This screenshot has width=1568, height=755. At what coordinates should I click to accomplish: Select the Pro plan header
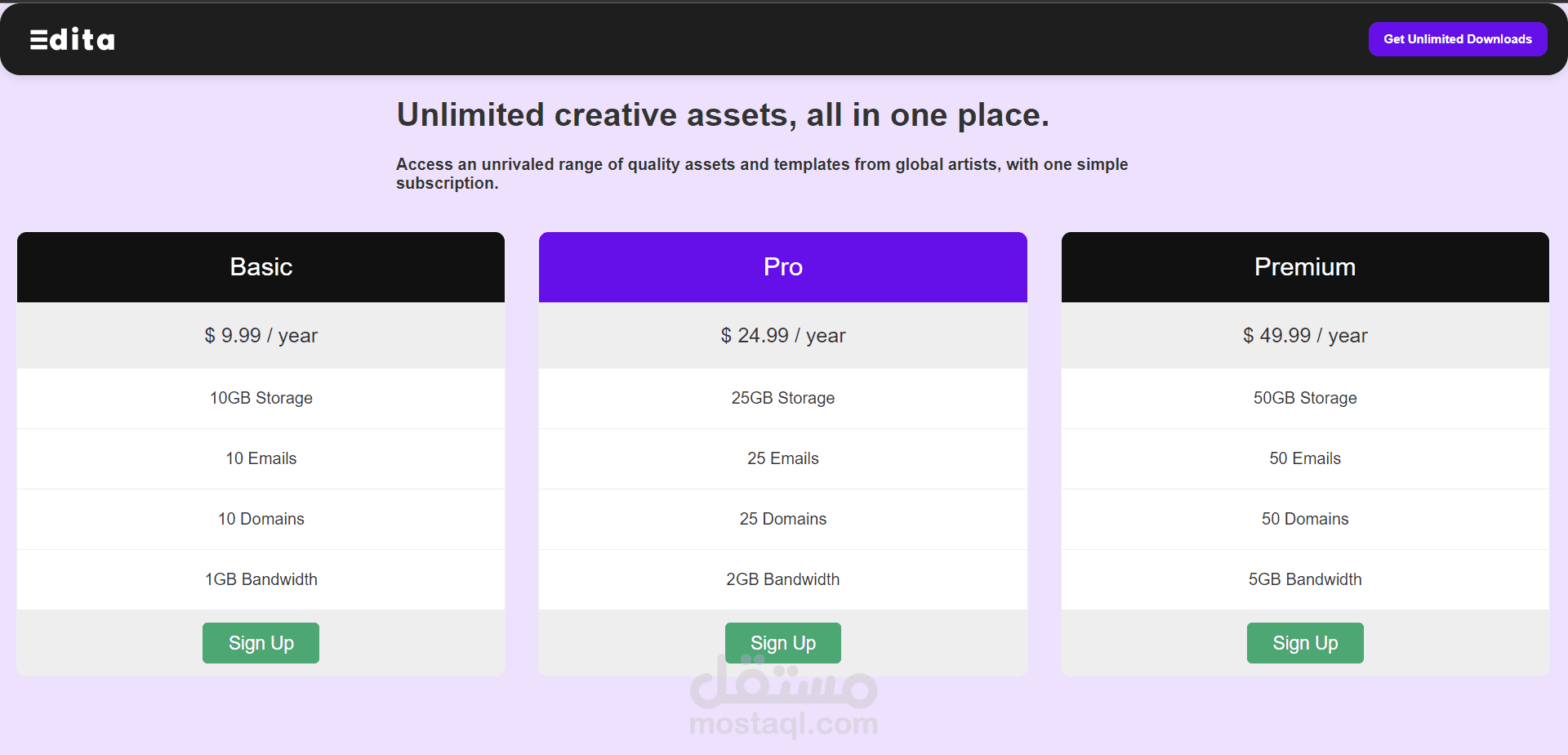782,267
